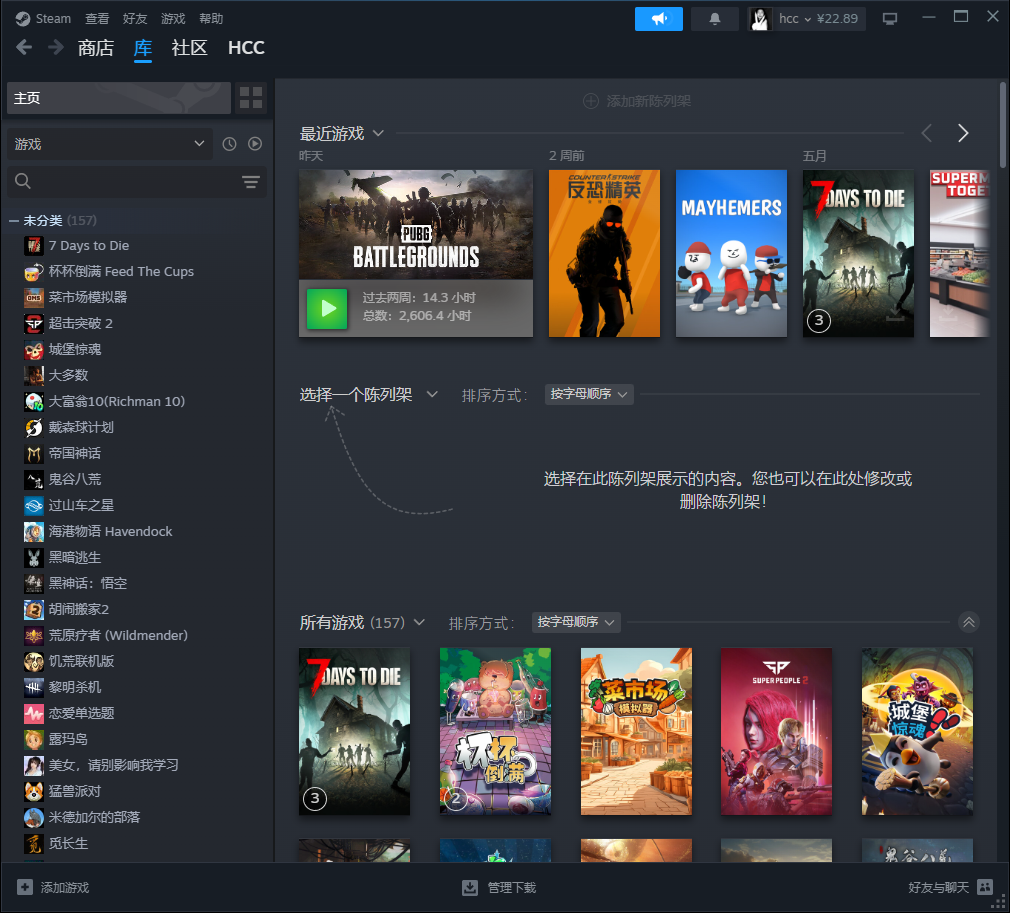Screen dimensions: 1010x913
Task: Open the 游戏 menu
Action: [173, 19]
